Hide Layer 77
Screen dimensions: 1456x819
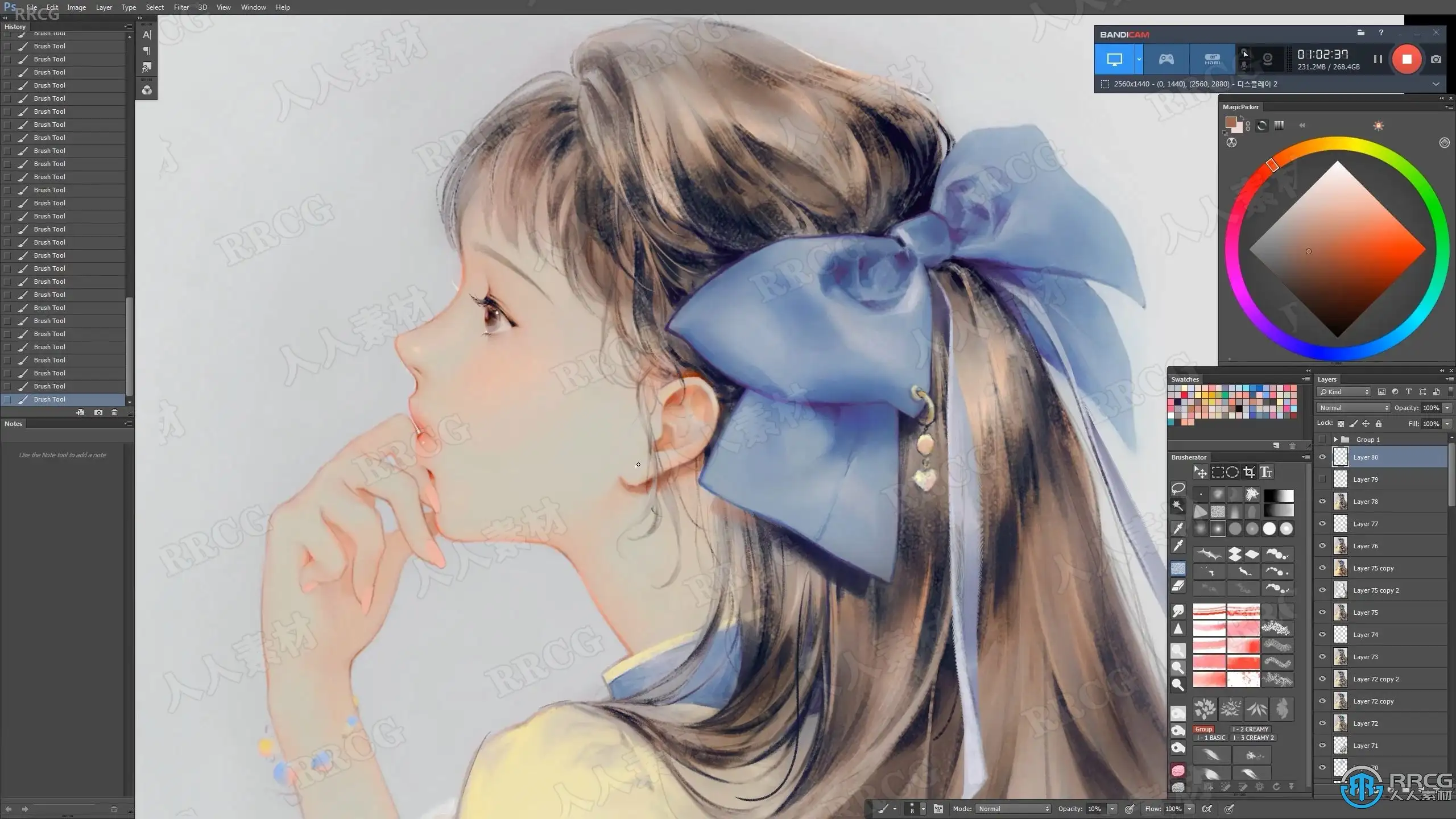click(x=1322, y=524)
